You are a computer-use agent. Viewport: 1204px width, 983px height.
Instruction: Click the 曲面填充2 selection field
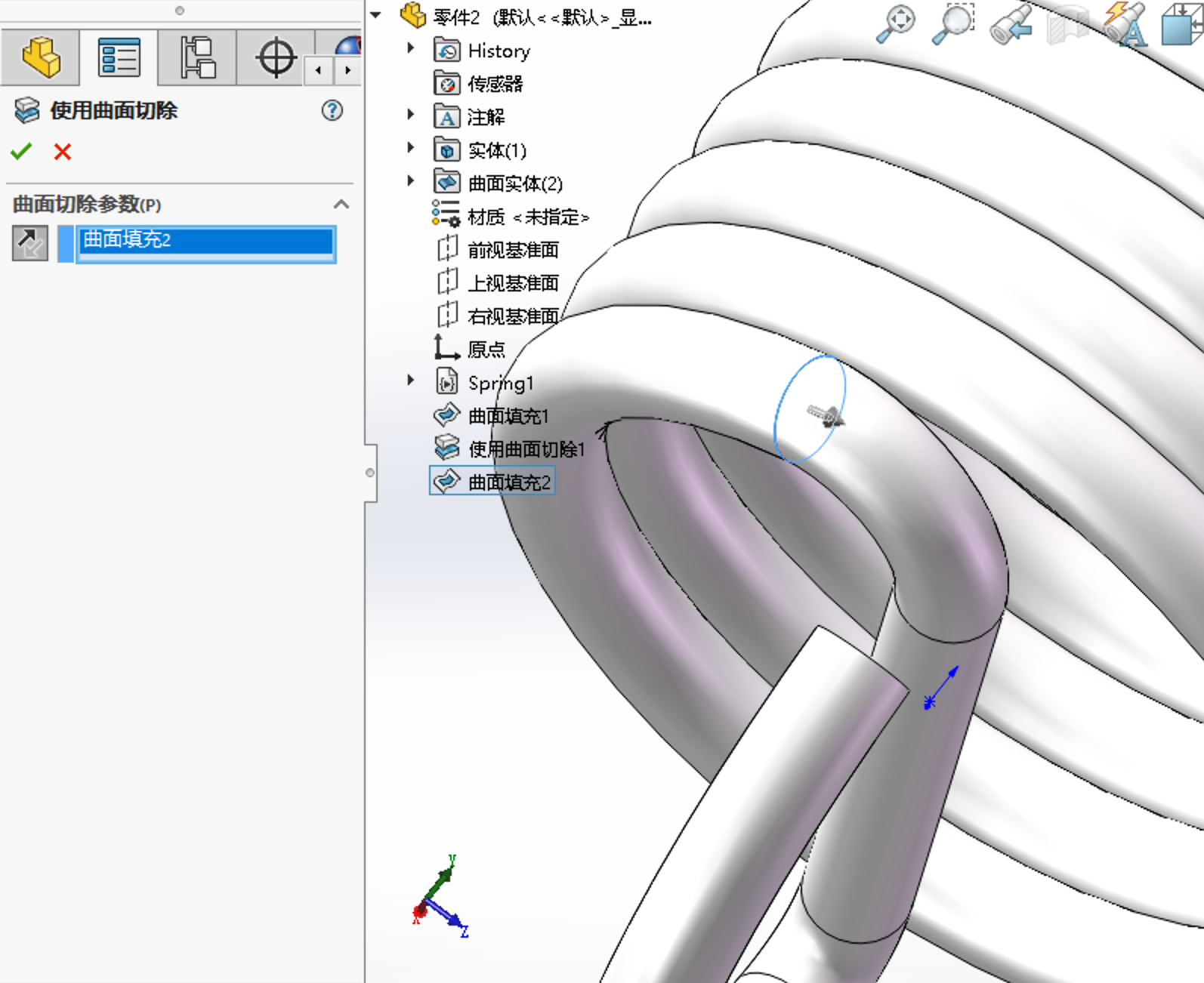tap(205, 242)
